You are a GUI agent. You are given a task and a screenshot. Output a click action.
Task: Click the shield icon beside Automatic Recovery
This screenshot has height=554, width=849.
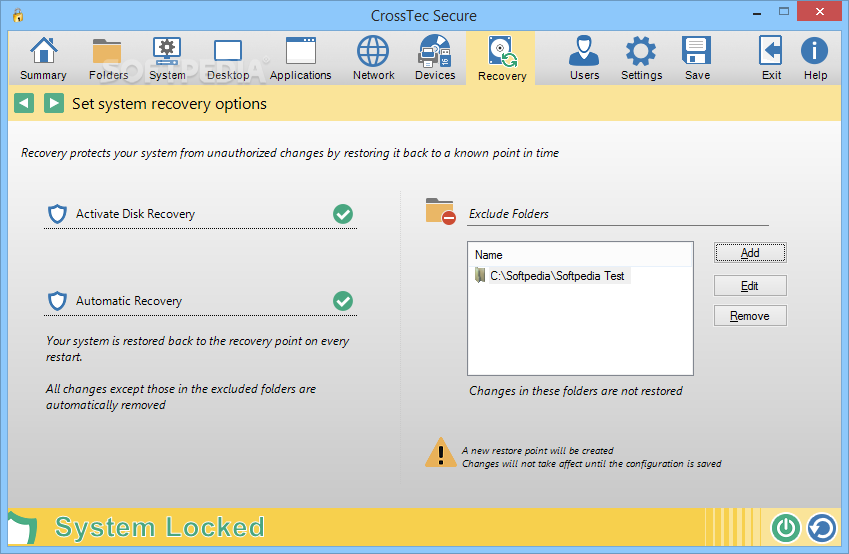(57, 301)
